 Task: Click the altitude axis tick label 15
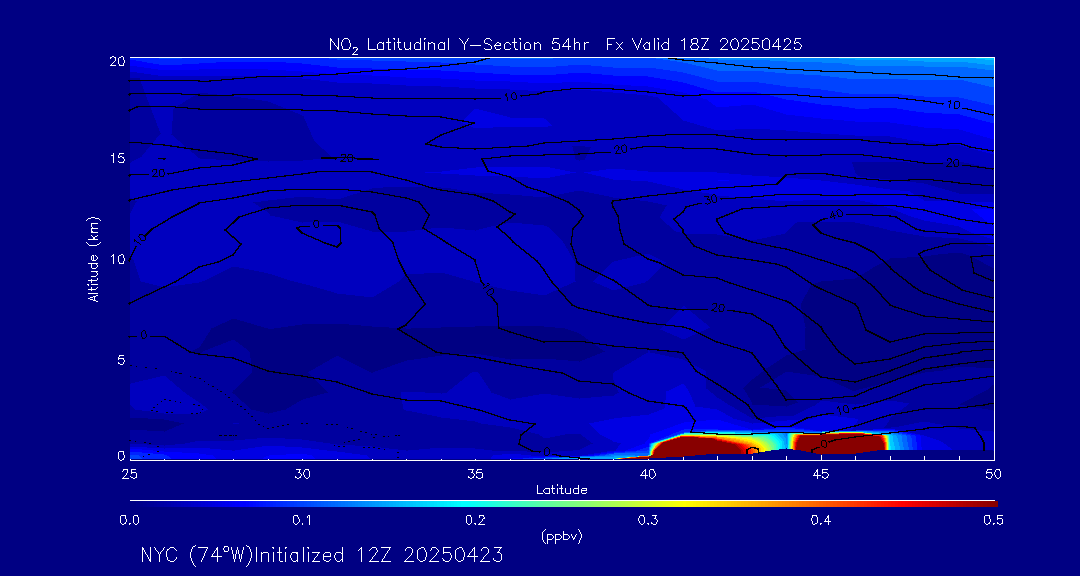(117, 158)
